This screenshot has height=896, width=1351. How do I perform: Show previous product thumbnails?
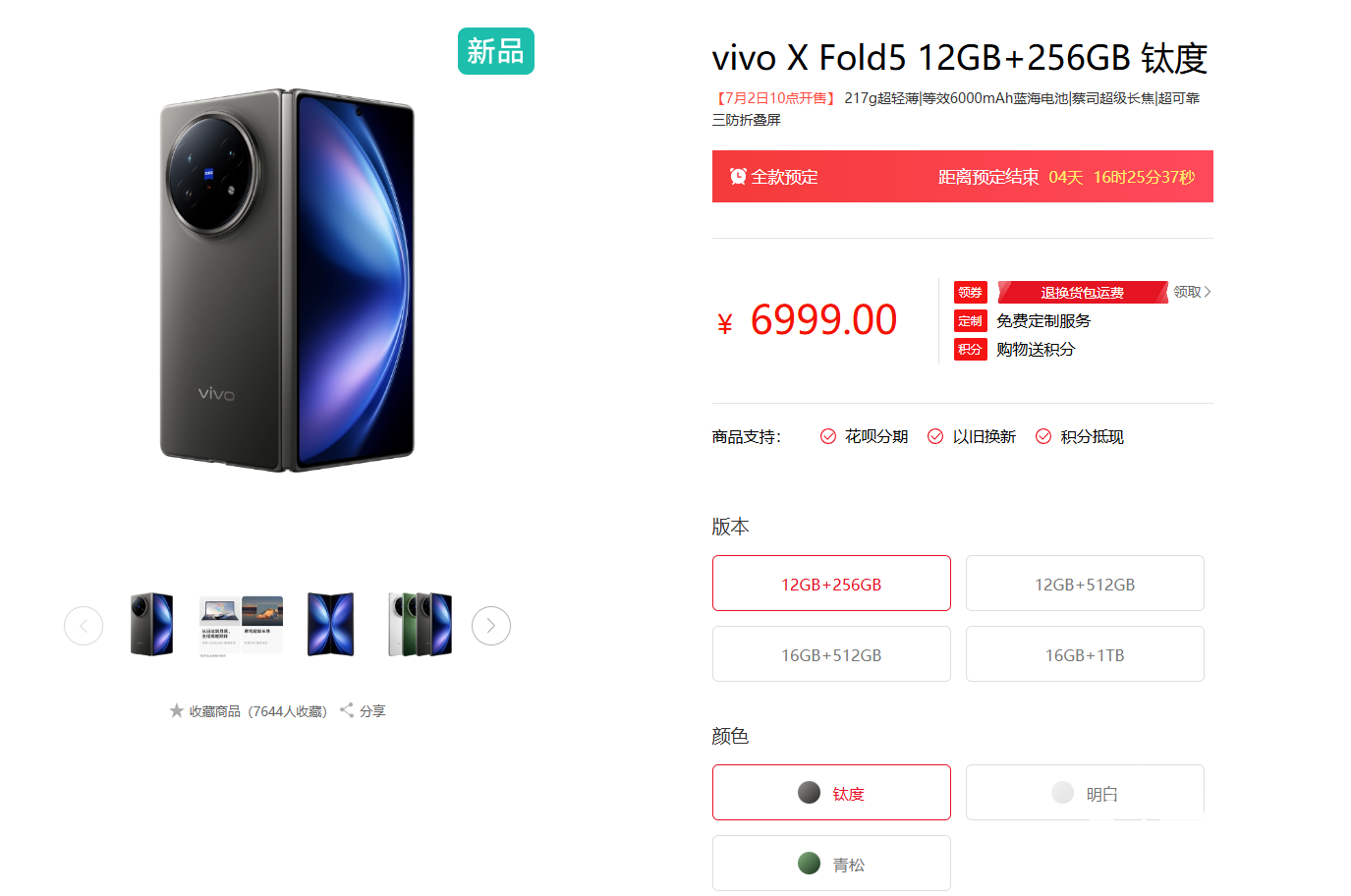click(84, 626)
